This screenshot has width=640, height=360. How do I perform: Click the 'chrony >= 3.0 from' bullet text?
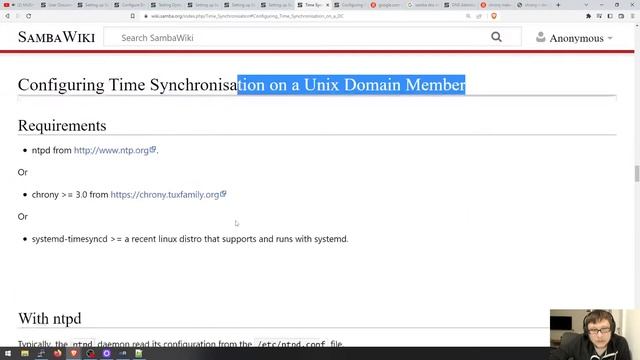coord(70,195)
